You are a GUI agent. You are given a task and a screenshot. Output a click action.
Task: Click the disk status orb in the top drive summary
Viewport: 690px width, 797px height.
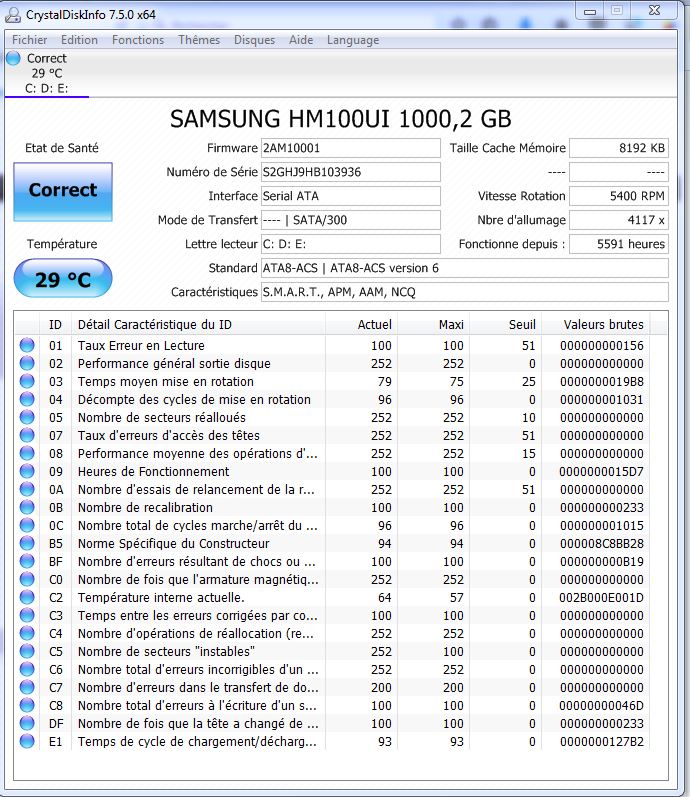point(14,58)
